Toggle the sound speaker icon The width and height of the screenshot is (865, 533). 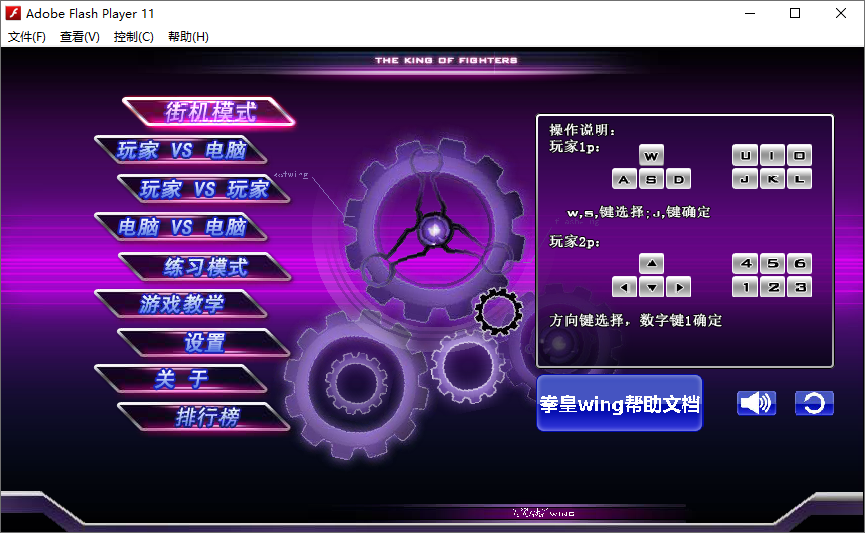point(756,403)
